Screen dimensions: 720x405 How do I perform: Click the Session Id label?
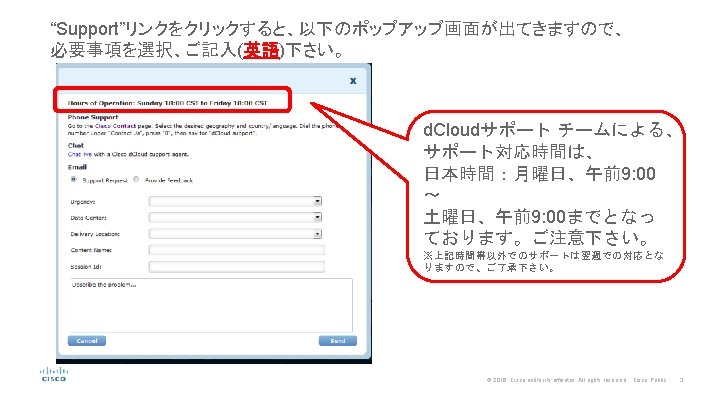(x=86, y=267)
